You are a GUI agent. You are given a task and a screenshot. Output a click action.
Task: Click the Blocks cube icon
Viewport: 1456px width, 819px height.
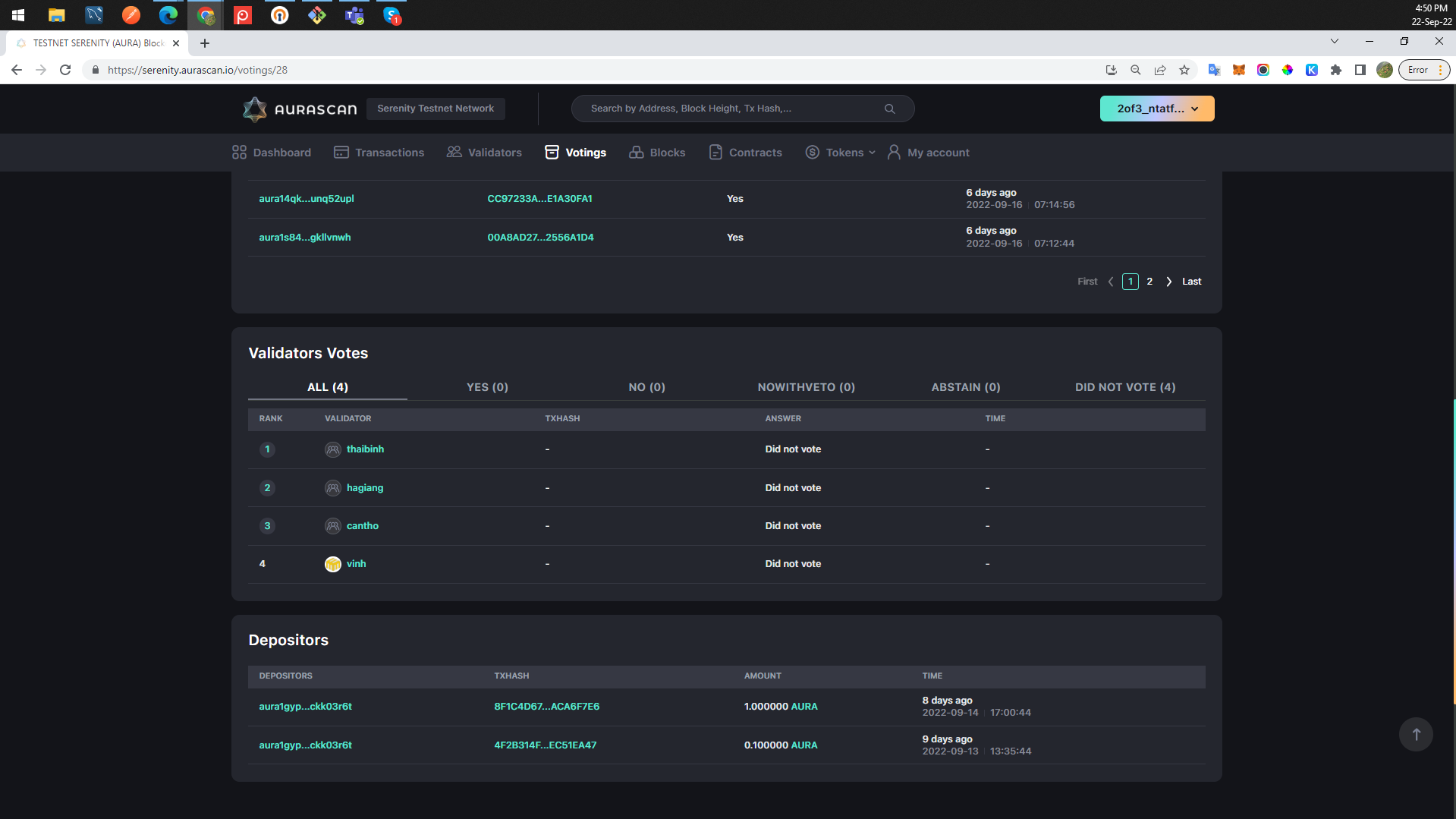pos(636,152)
